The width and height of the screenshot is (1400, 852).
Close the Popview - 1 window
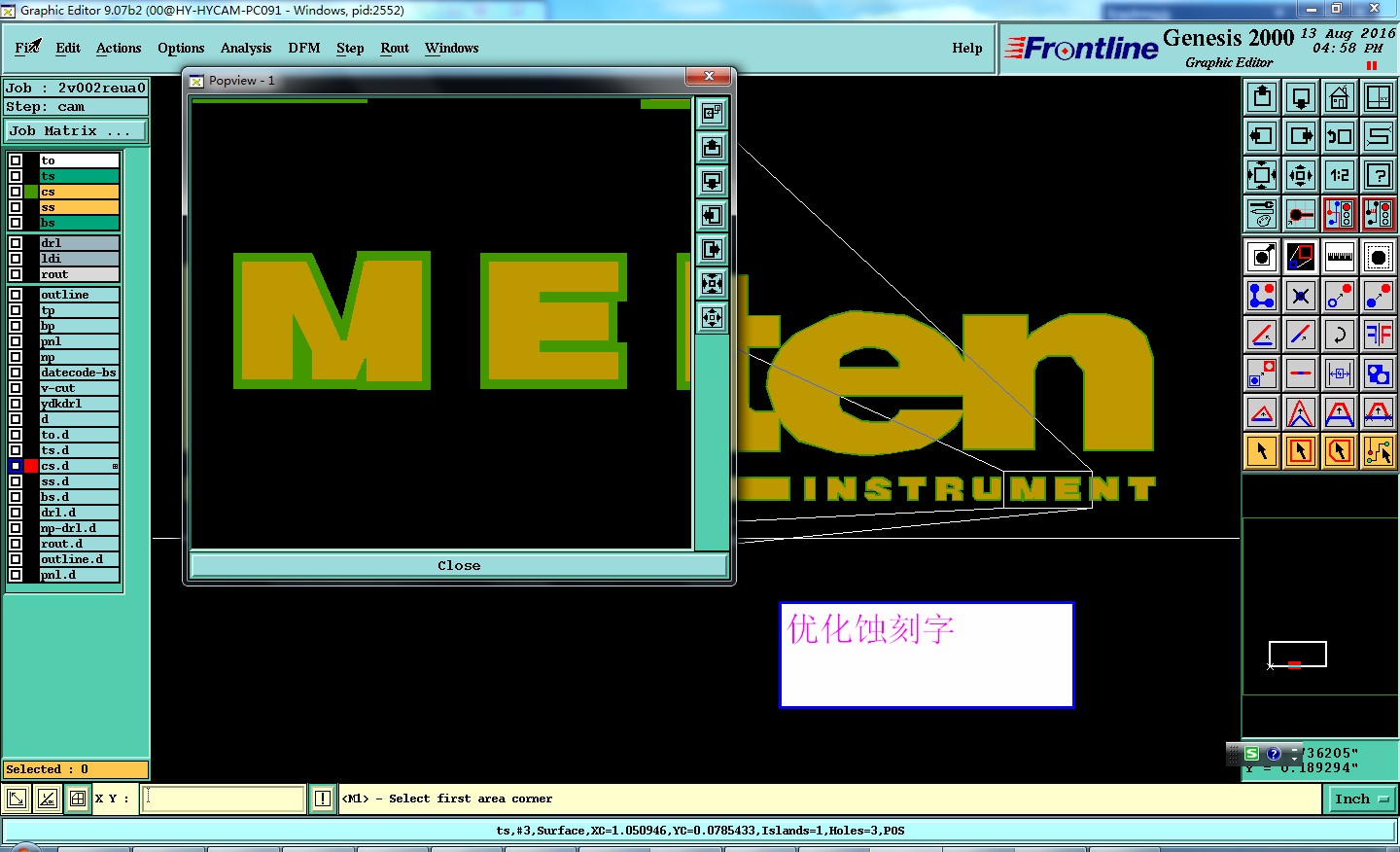pyautogui.click(x=709, y=76)
